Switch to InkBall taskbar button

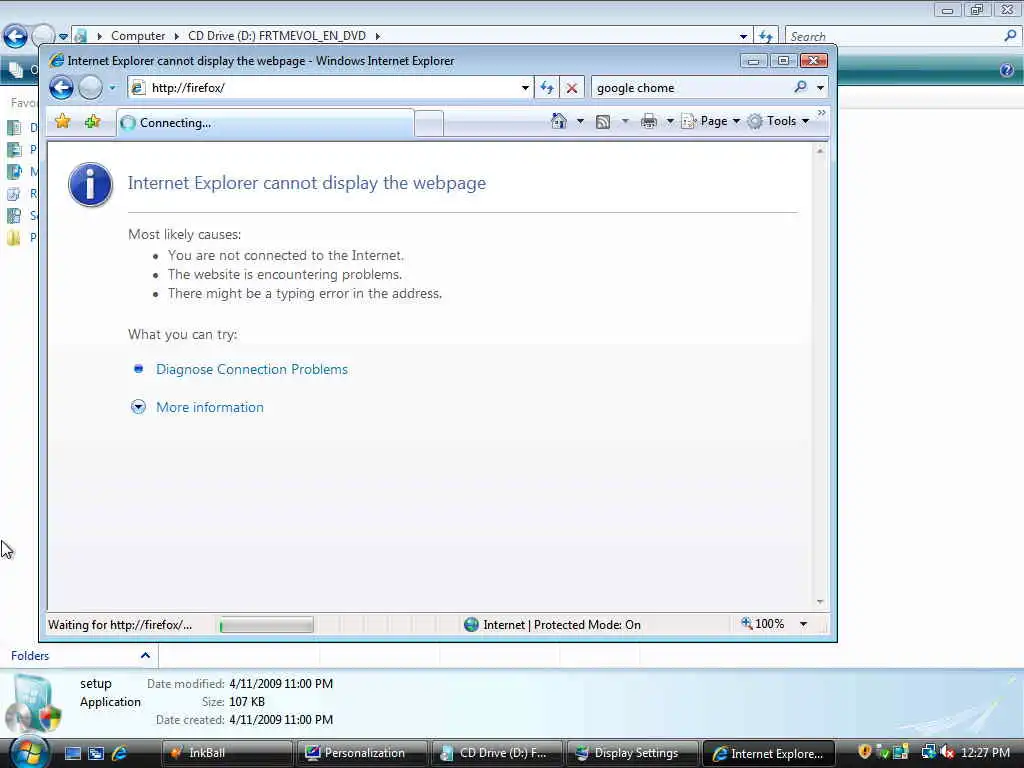[227, 753]
